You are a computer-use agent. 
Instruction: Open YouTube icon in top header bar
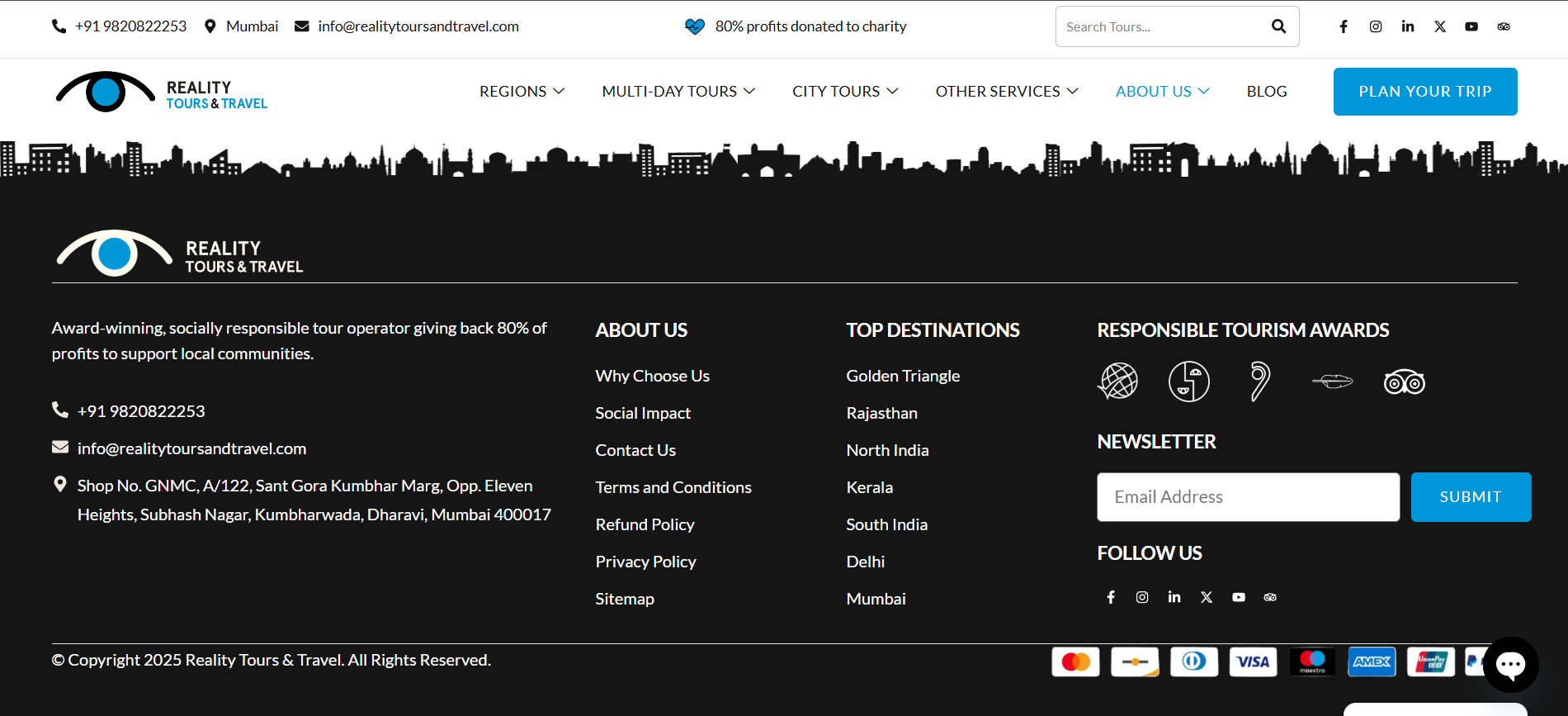click(1471, 26)
